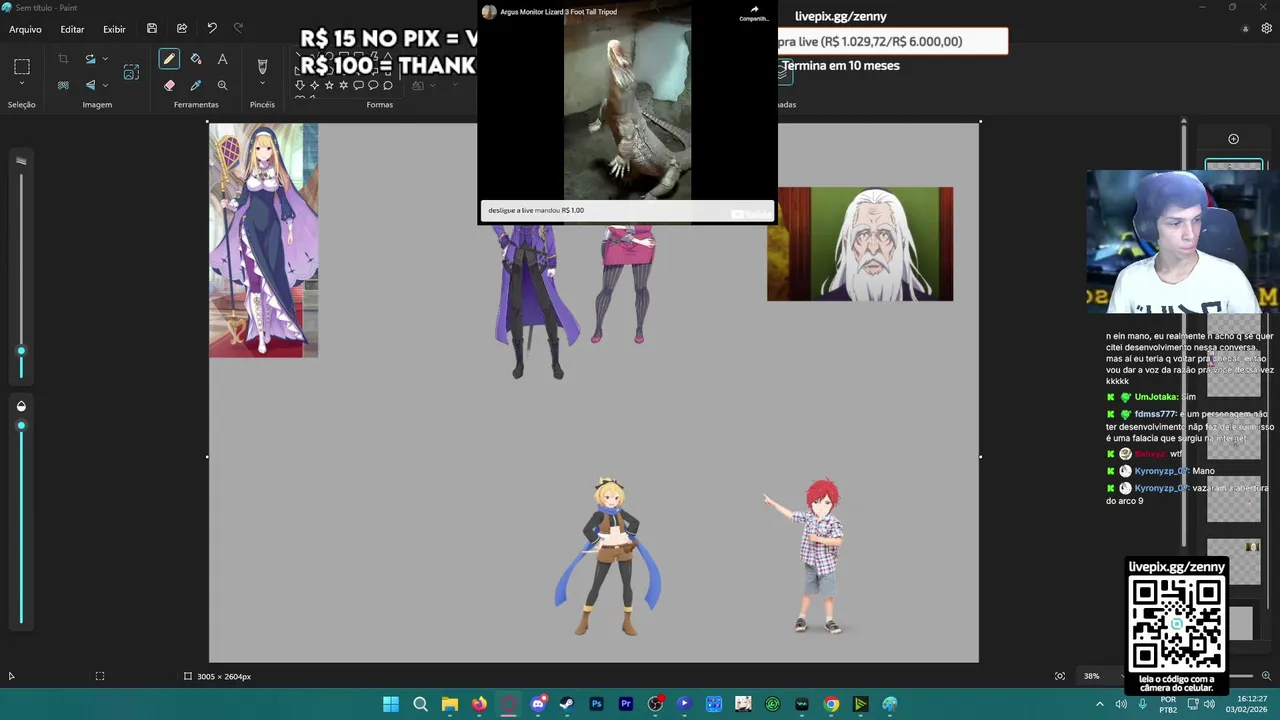Add a new layer with plus icon
Image resolution: width=1280 pixels, height=720 pixels.
1233,139
